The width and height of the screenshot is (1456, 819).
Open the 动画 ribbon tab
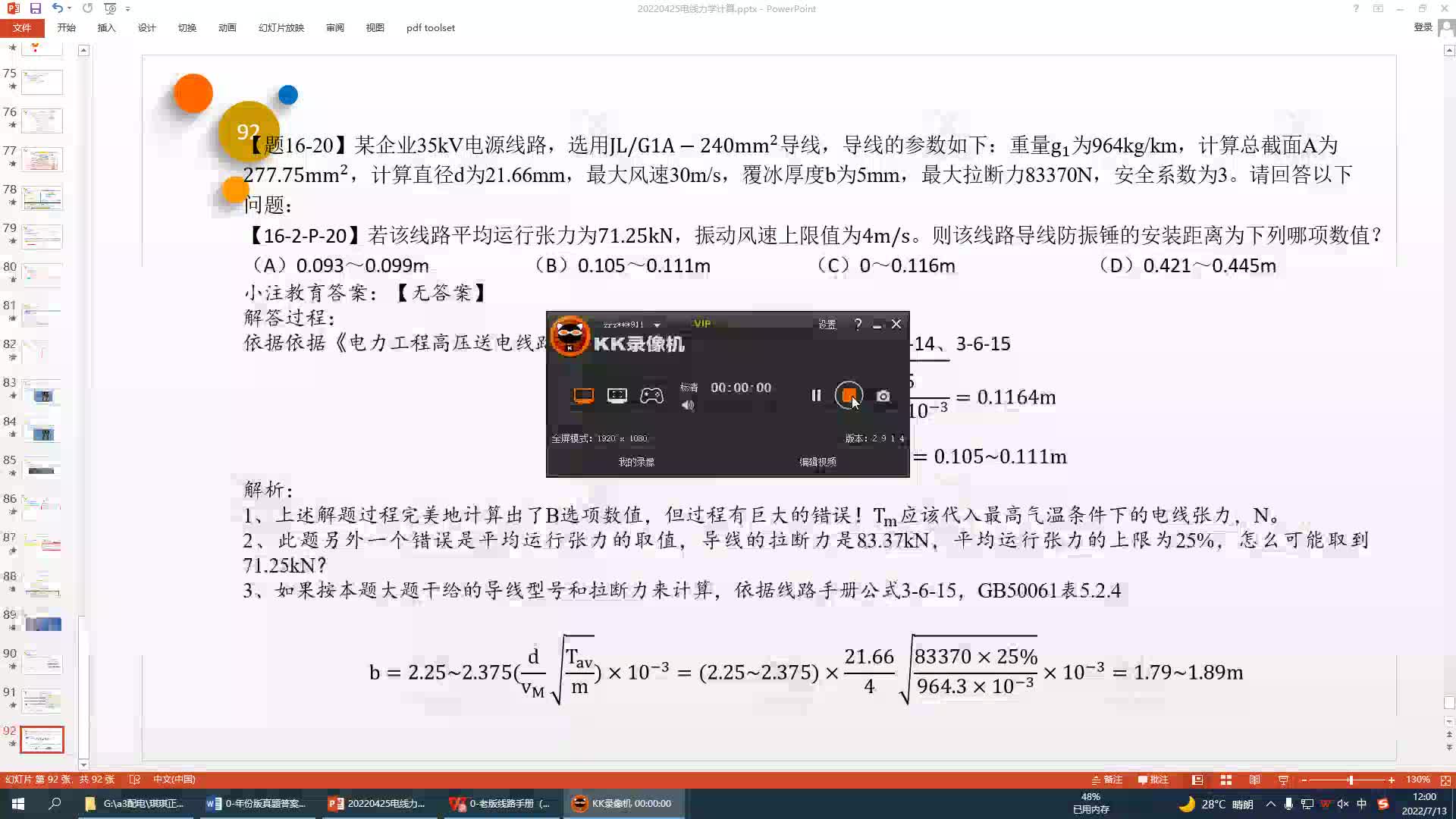(x=227, y=28)
